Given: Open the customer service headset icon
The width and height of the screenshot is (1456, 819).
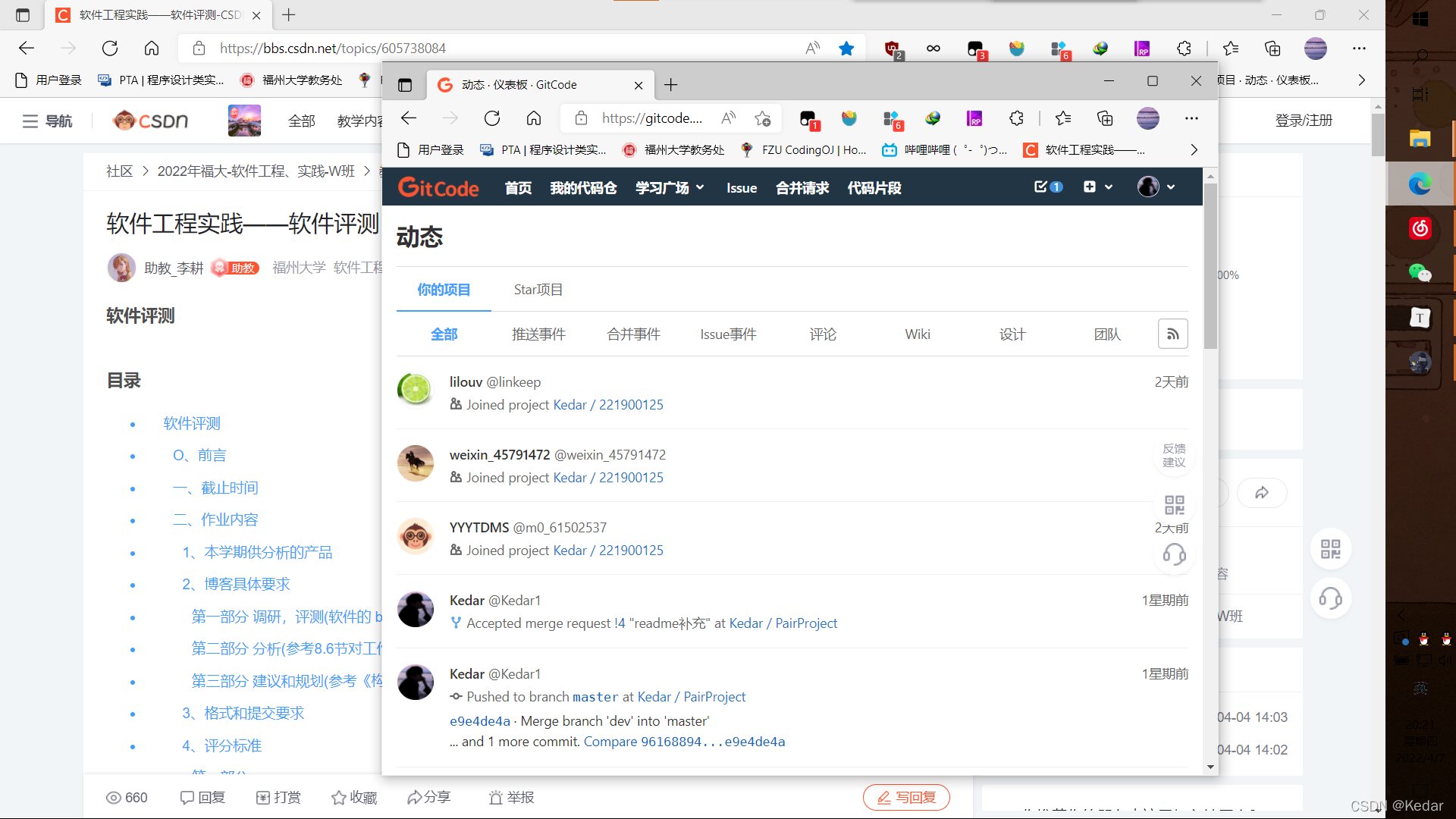Looking at the screenshot, I should tap(1174, 555).
